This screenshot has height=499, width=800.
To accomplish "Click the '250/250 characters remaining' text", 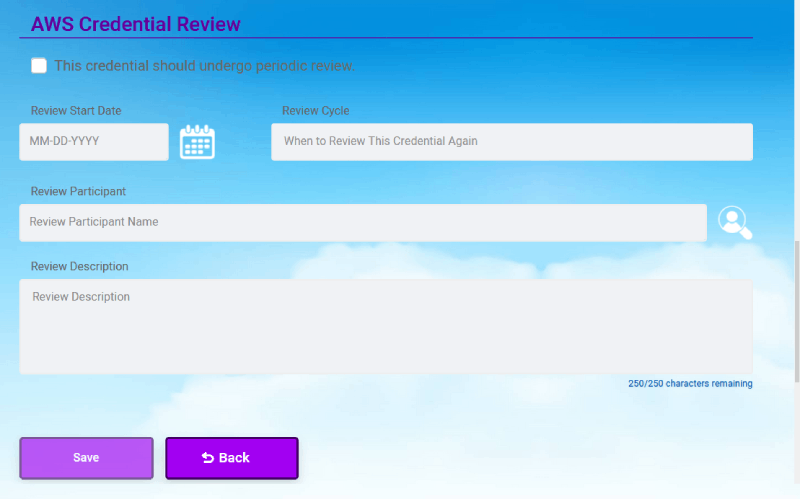I will (x=690, y=384).
